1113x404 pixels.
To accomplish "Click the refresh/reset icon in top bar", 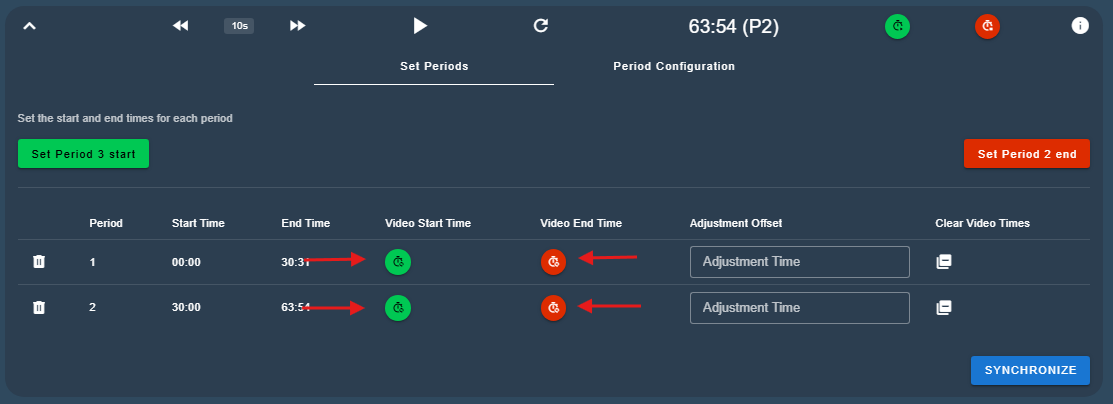I will pos(541,26).
